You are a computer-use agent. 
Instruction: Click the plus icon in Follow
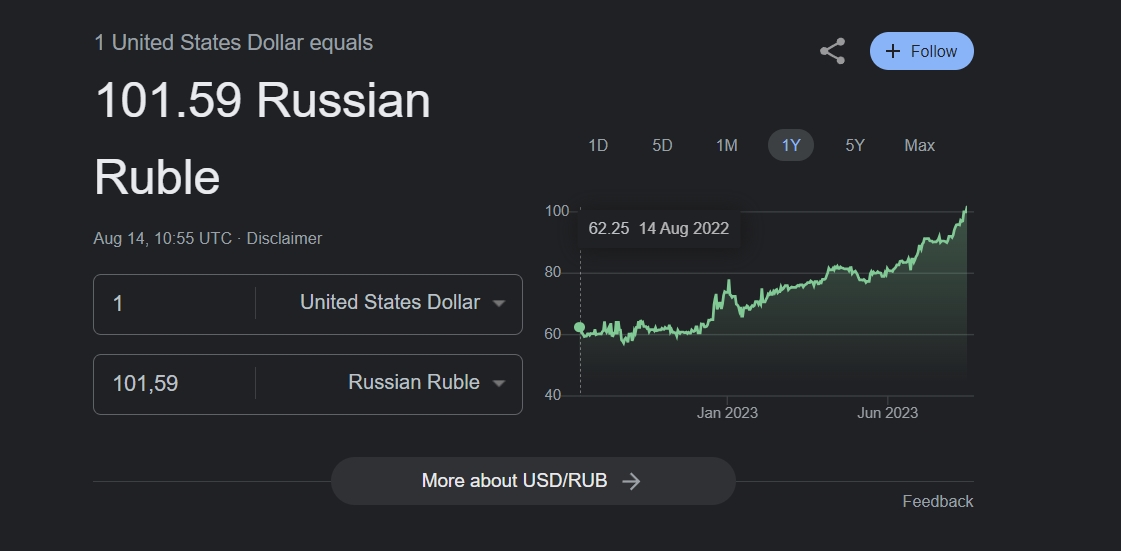[x=893, y=51]
